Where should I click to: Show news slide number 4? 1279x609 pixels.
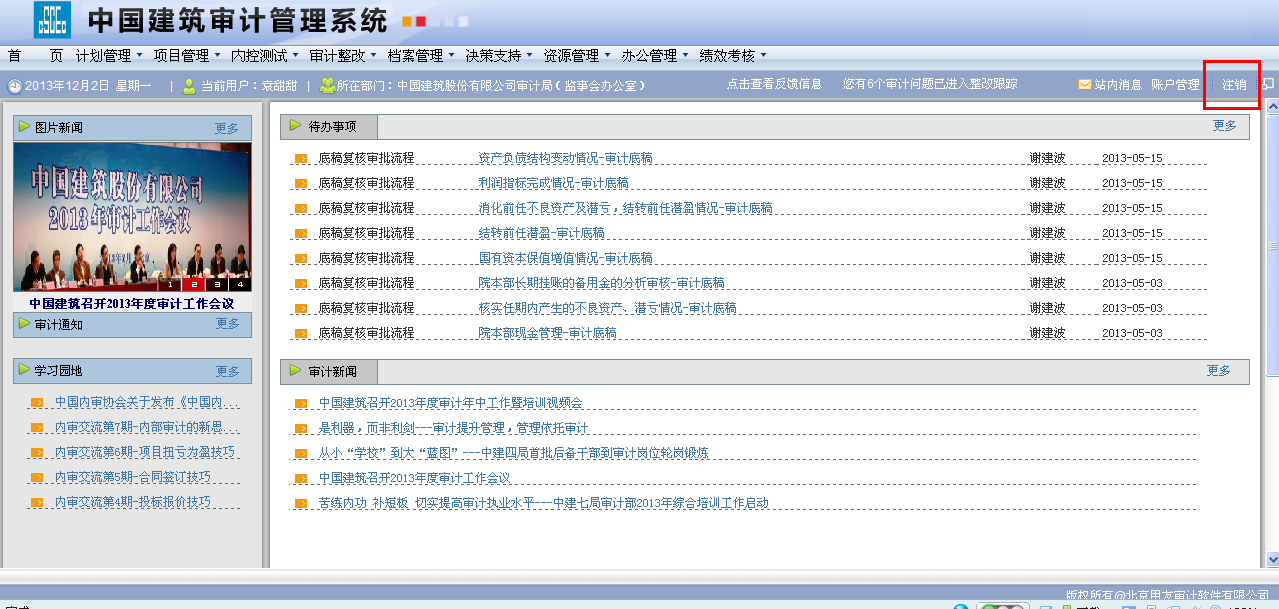tap(239, 285)
